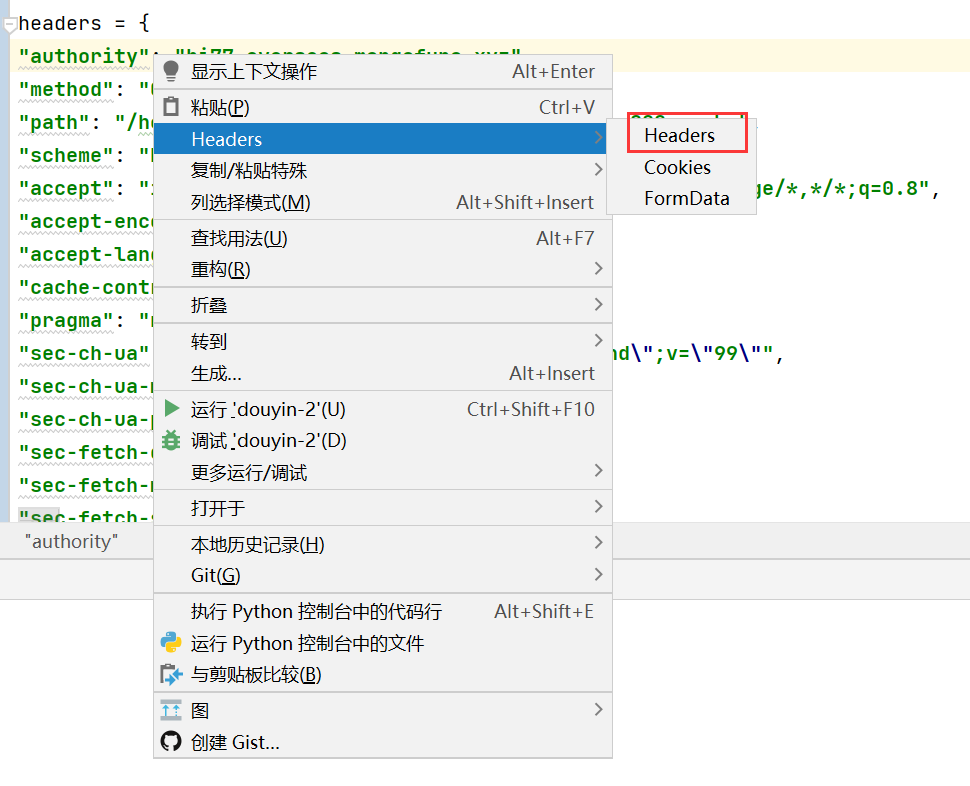Choose Cookies from the submenu
970x786 pixels.
677,167
